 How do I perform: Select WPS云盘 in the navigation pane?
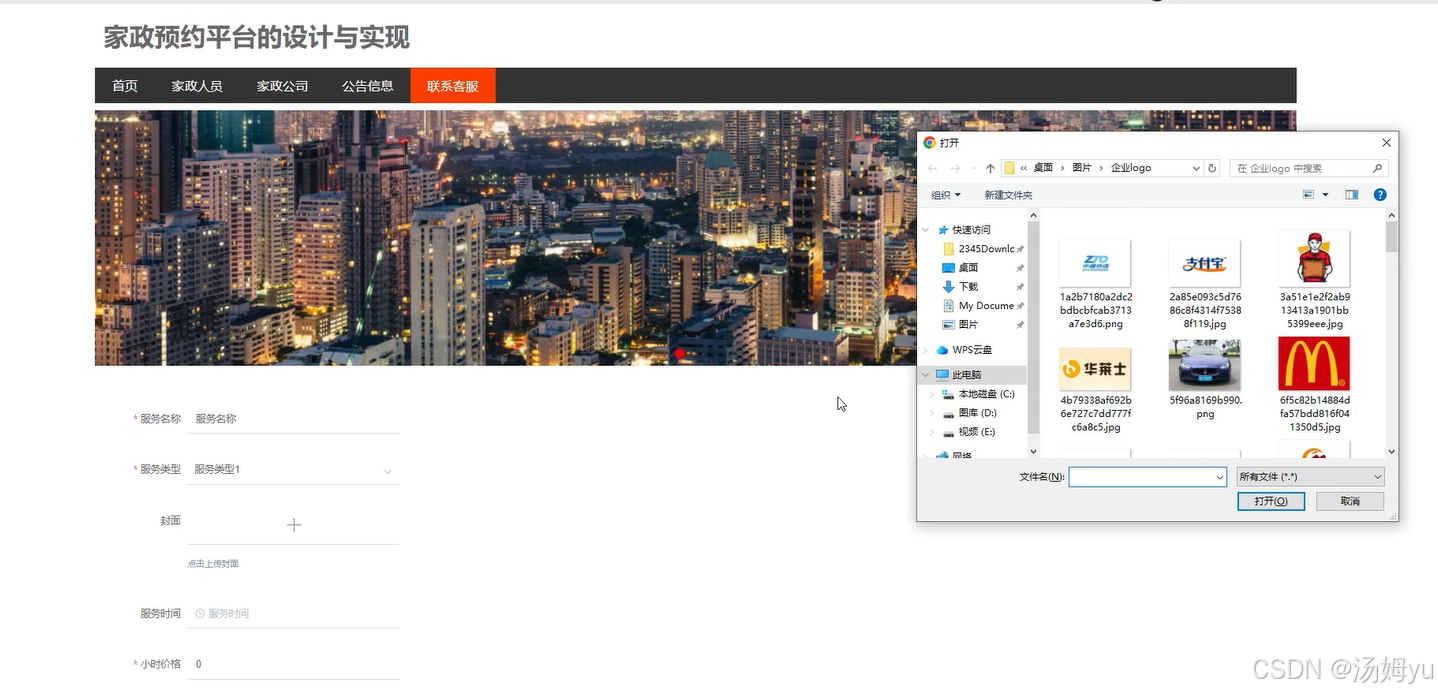point(972,350)
